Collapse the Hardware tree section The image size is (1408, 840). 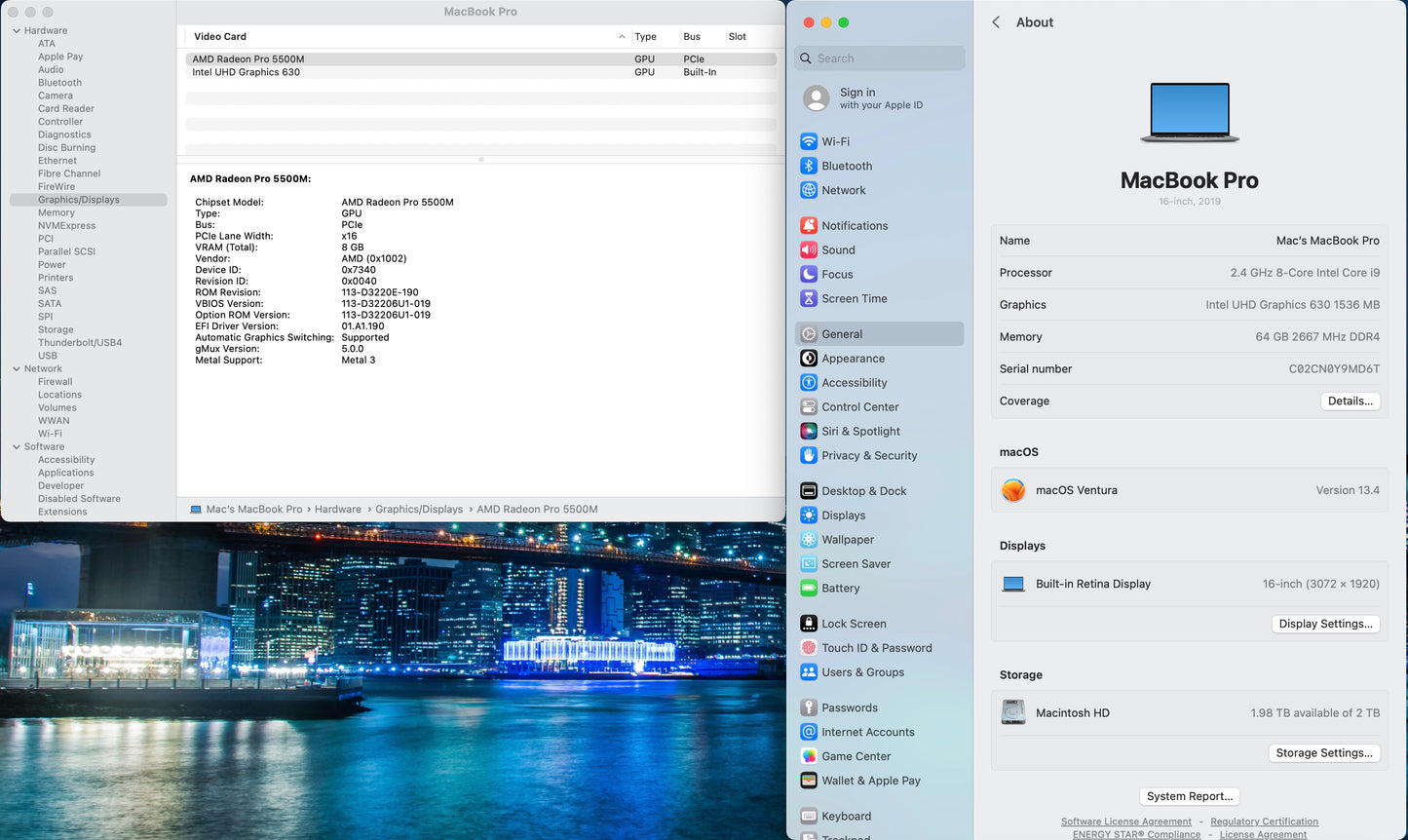tap(17, 31)
